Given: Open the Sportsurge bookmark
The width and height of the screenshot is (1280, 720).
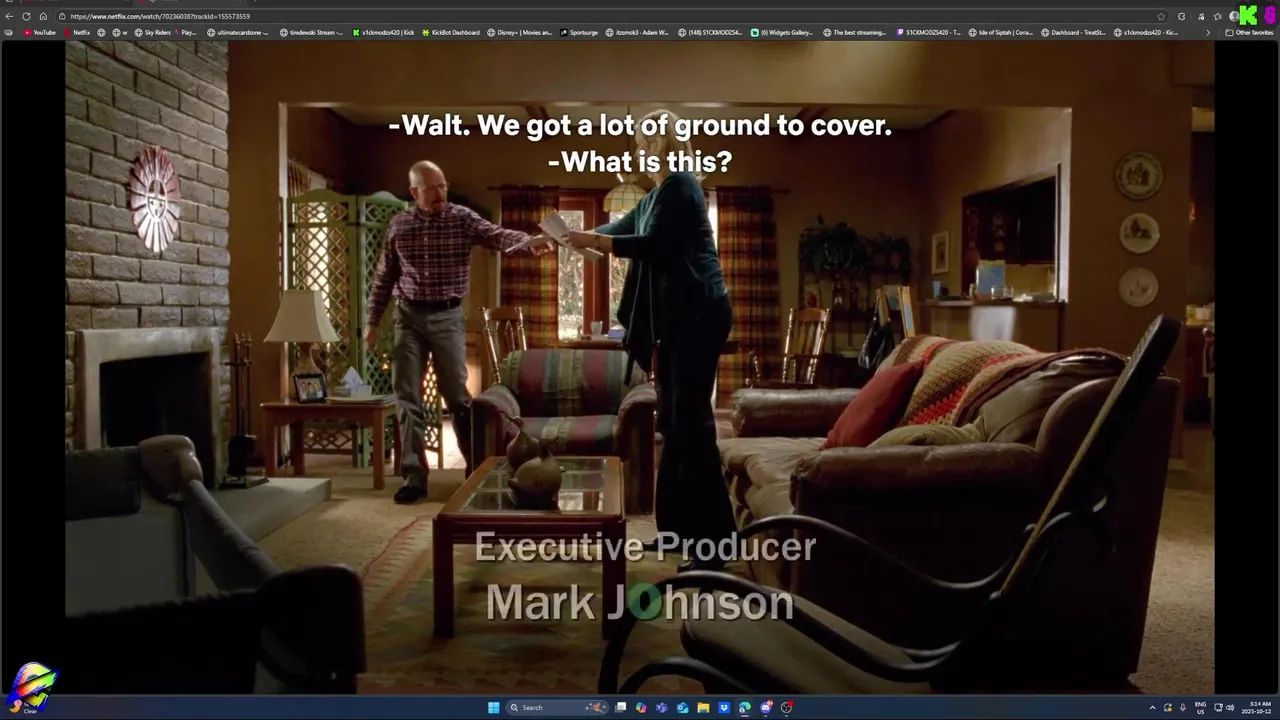Looking at the screenshot, I should pyautogui.click(x=578, y=32).
